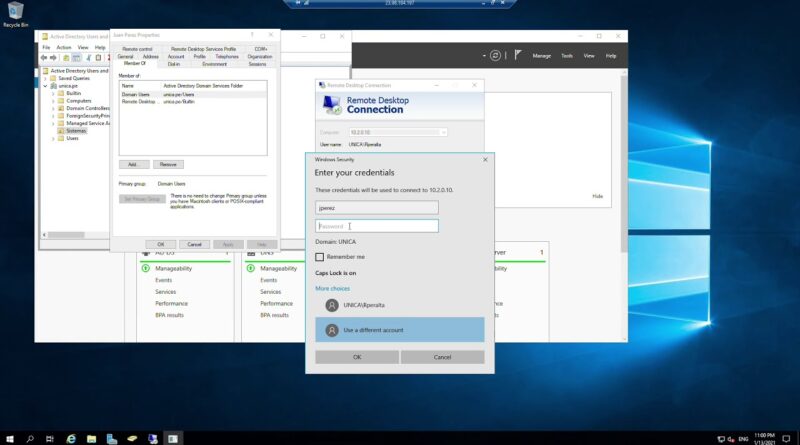The image size is (800, 445).
Task: Click the DNS Manageability status icon
Action: point(251,268)
